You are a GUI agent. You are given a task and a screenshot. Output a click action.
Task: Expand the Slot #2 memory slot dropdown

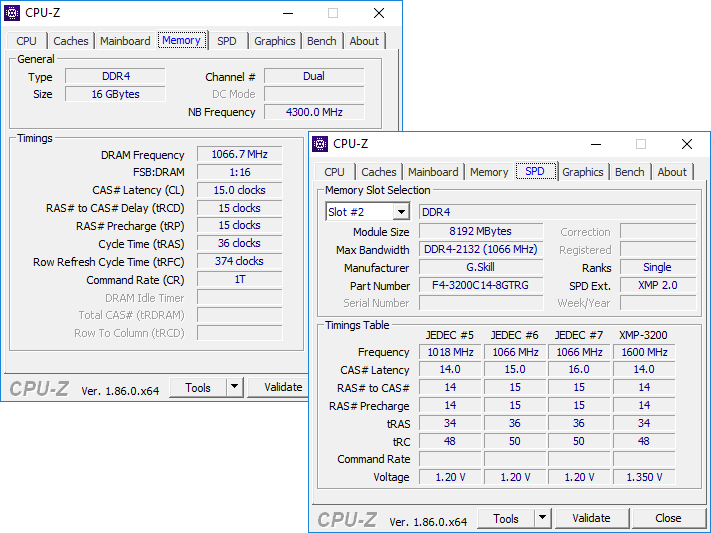coord(401,212)
